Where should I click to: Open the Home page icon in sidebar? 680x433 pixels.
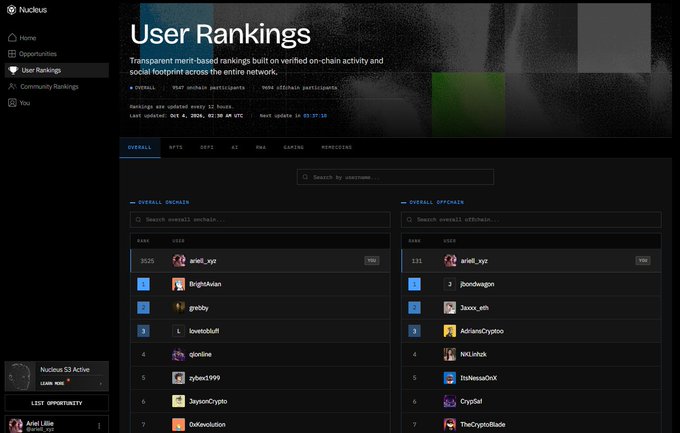click(12, 38)
